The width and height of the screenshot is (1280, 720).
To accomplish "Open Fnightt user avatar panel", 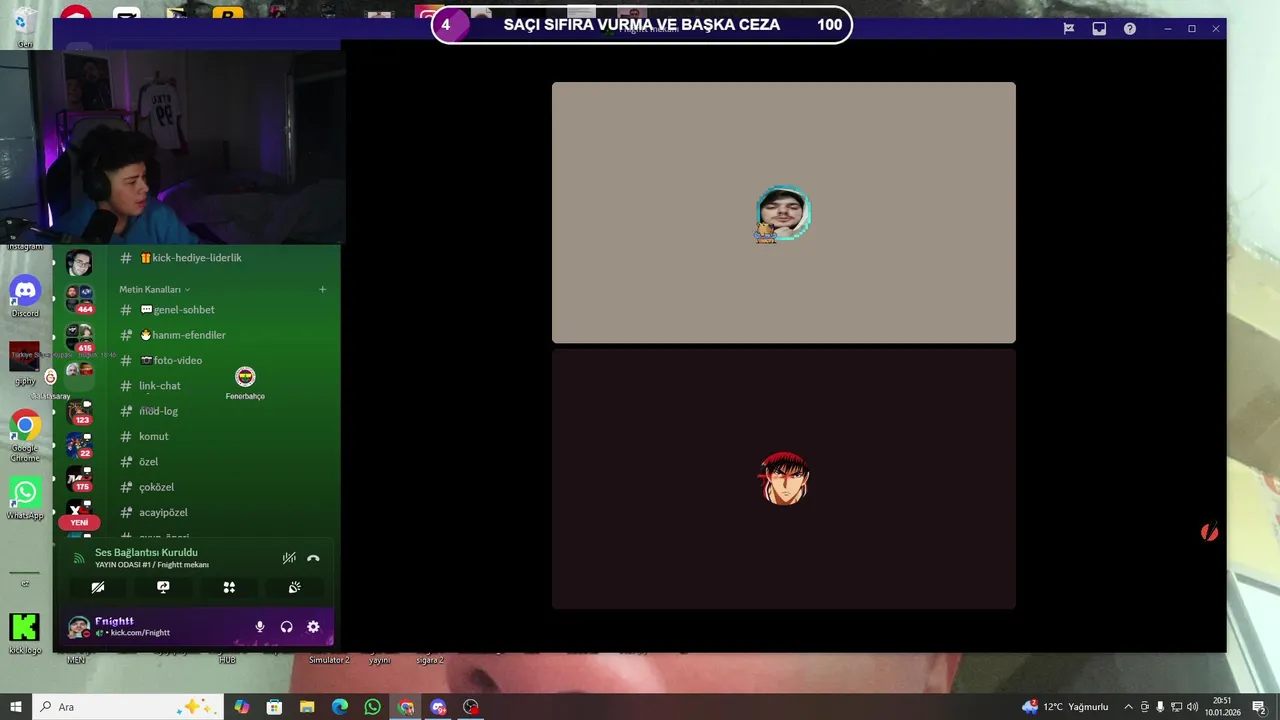I will 78,627.
